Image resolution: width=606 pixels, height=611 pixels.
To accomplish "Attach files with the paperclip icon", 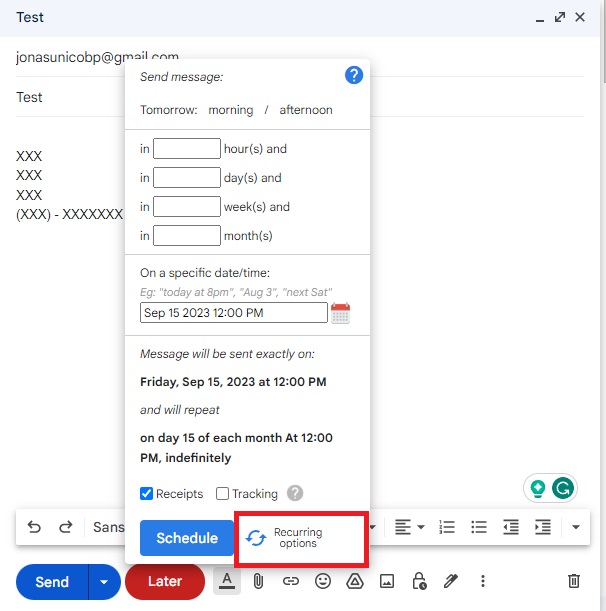I will [x=258, y=581].
